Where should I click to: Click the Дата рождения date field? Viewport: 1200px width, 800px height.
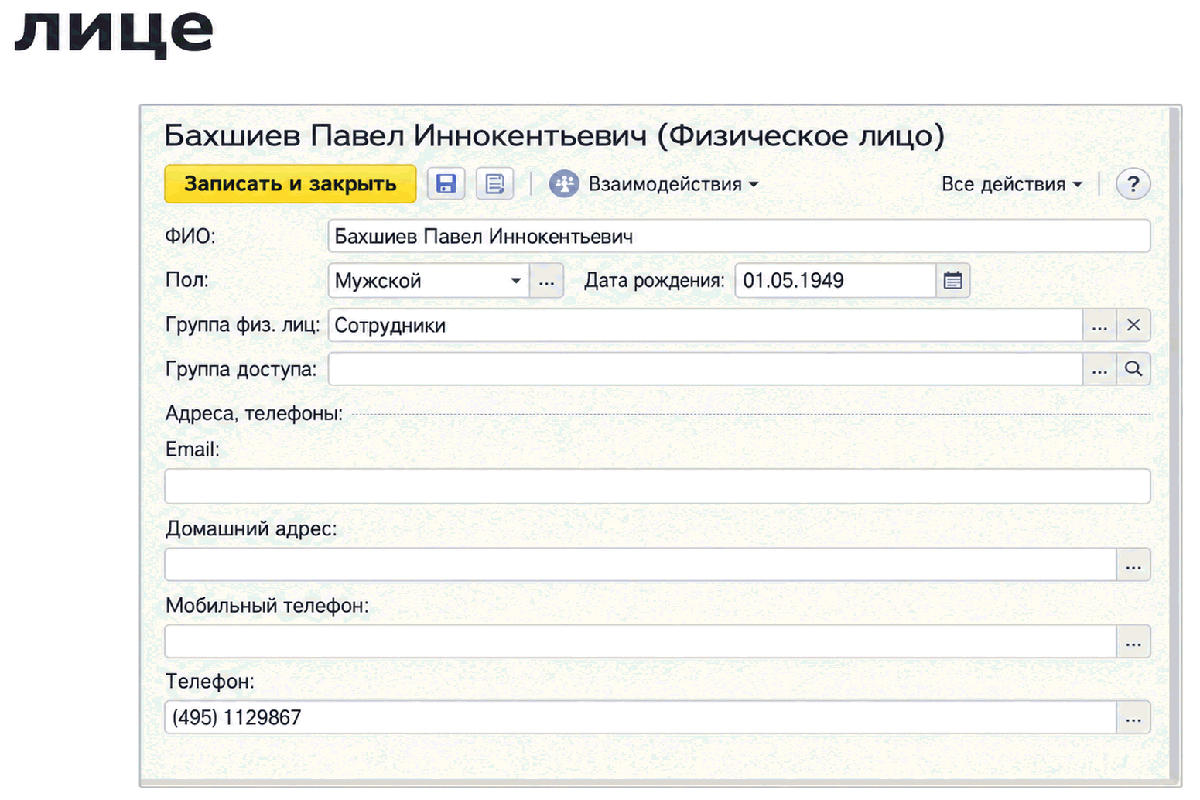coord(836,281)
